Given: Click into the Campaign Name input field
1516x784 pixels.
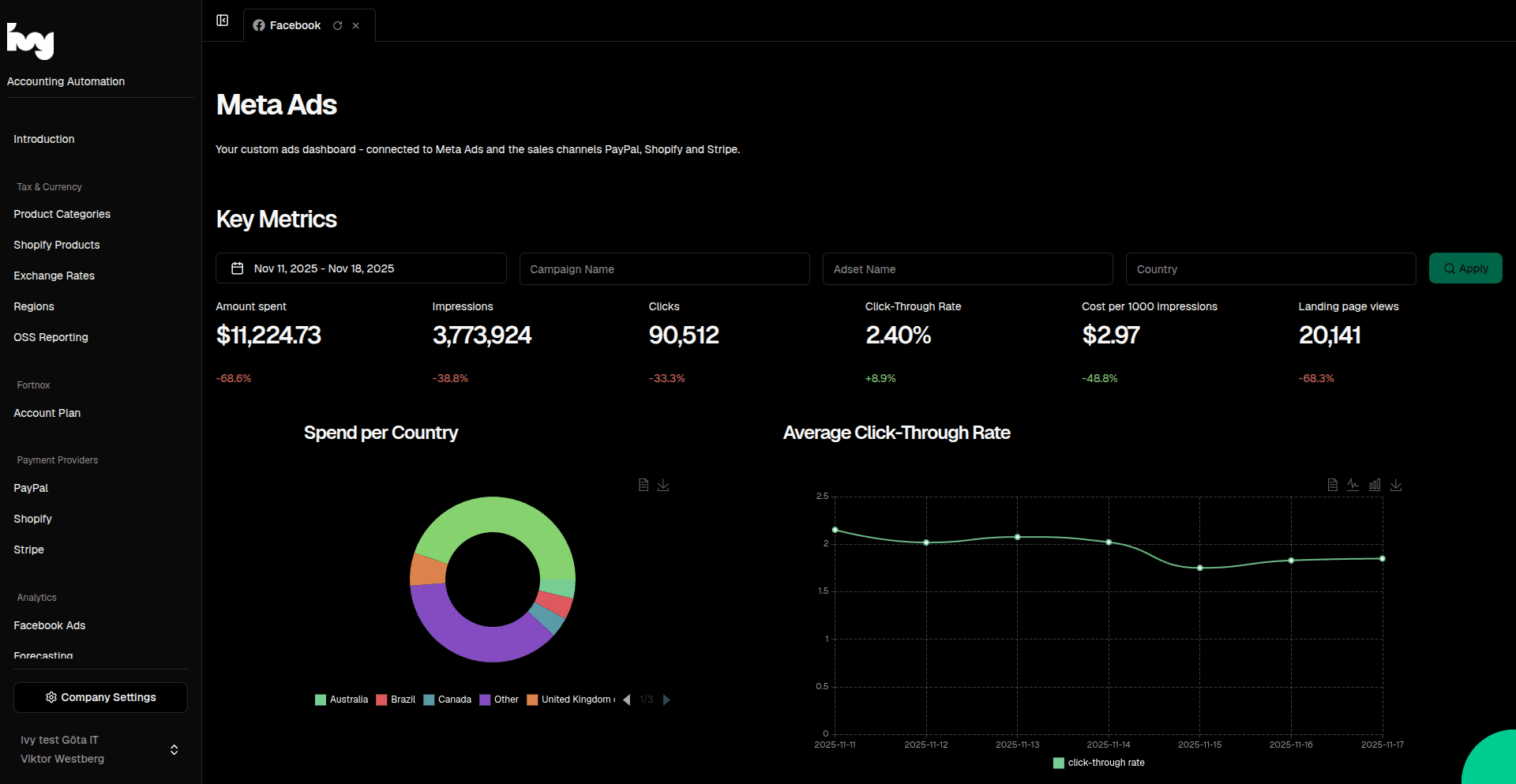Looking at the screenshot, I should [664, 268].
